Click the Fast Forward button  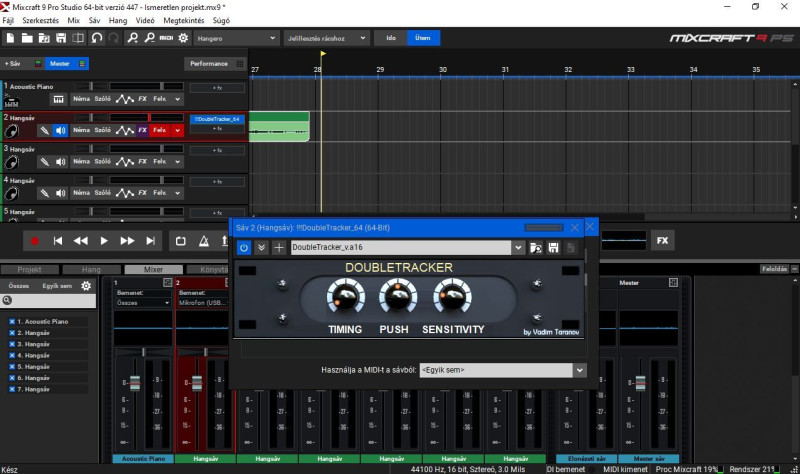[127, 241]
